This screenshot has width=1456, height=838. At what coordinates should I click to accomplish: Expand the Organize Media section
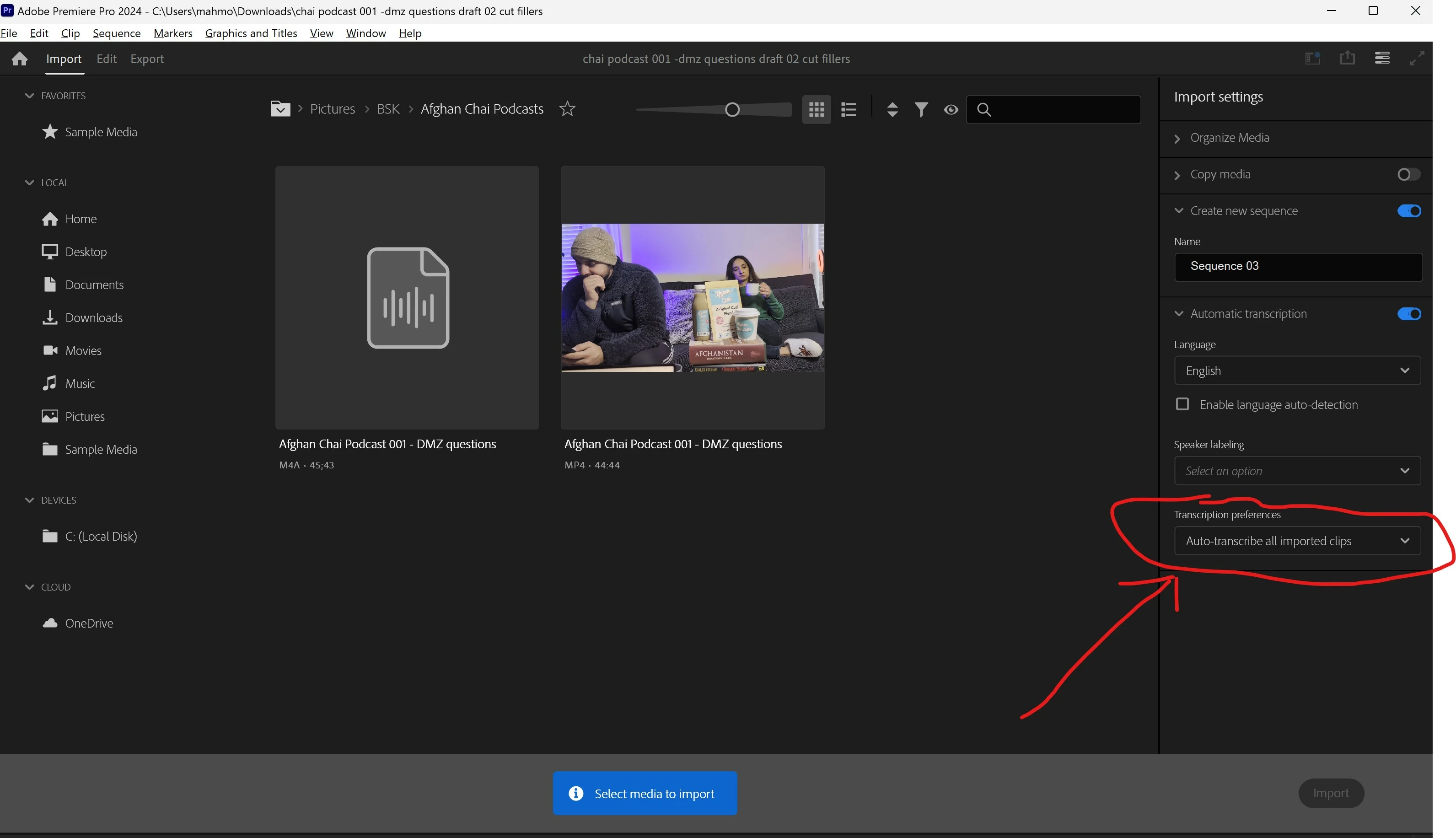[1229, 138]
